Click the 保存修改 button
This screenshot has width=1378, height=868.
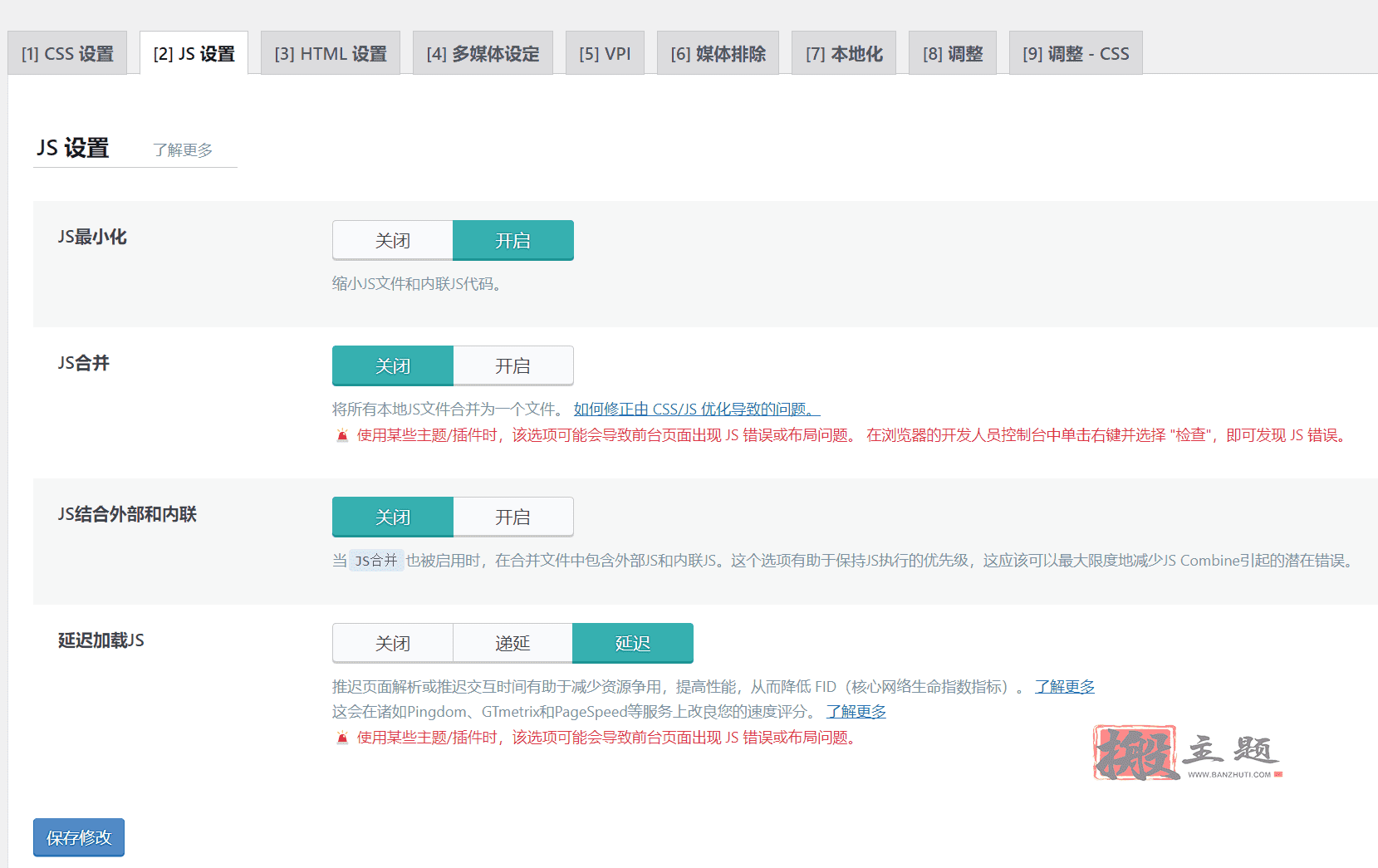point(79,837)
